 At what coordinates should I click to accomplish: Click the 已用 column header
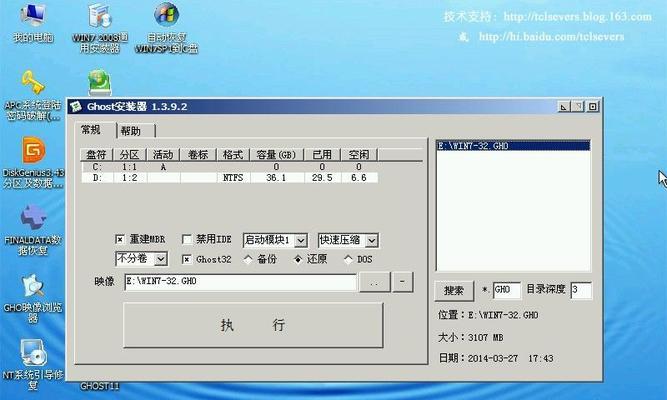tap(322, 154)
